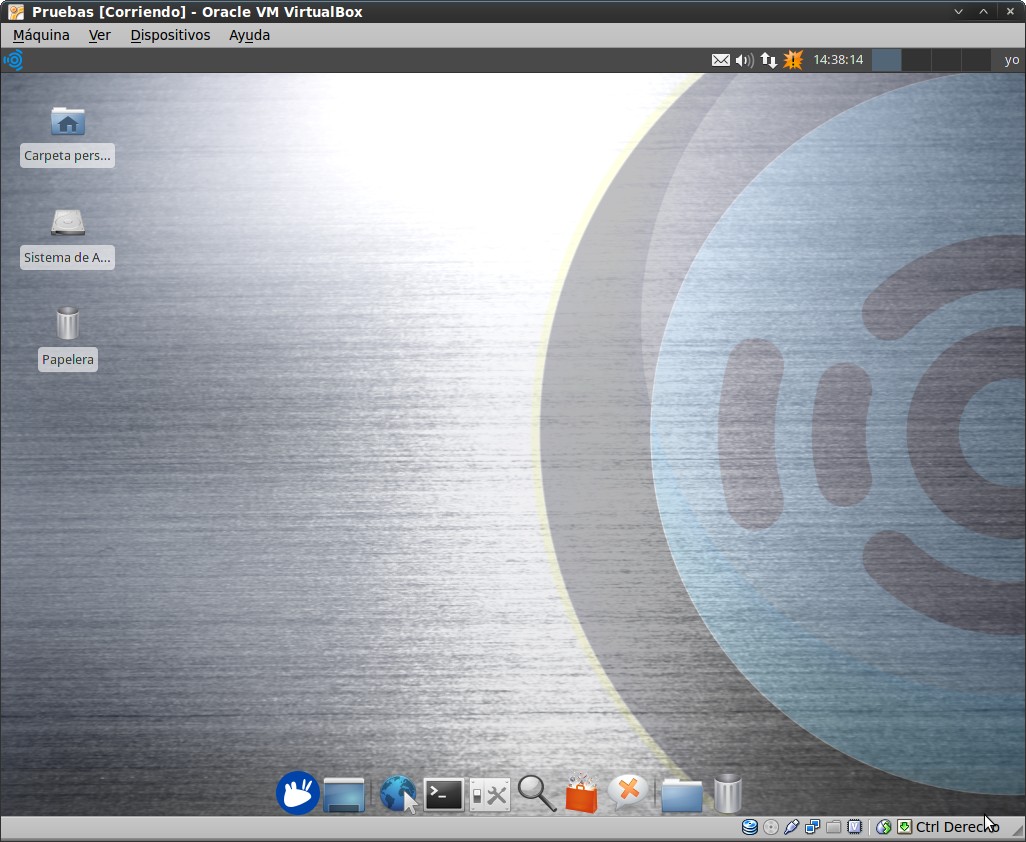Click the 'yo' user session button
Image resolution: width=1026 pixels, height=842 pixels.
tap(1011, 60)
